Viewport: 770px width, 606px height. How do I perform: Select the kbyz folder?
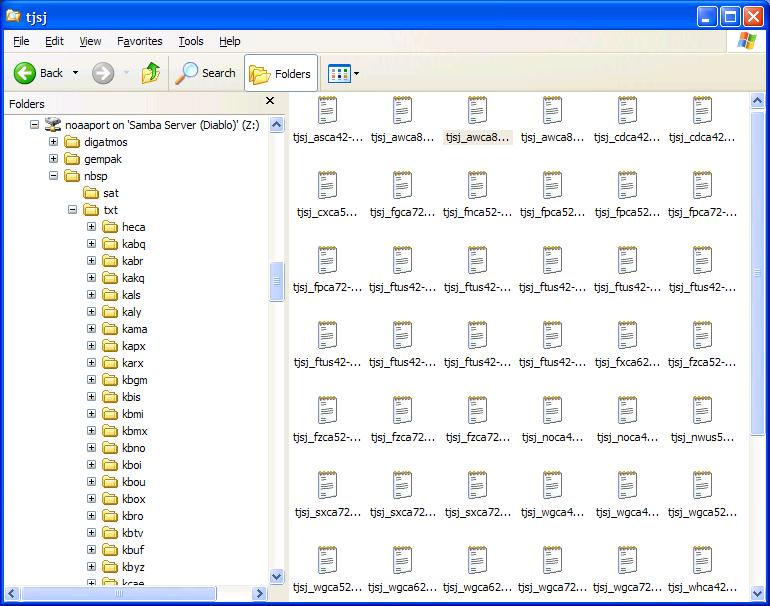tap(123, 567)
